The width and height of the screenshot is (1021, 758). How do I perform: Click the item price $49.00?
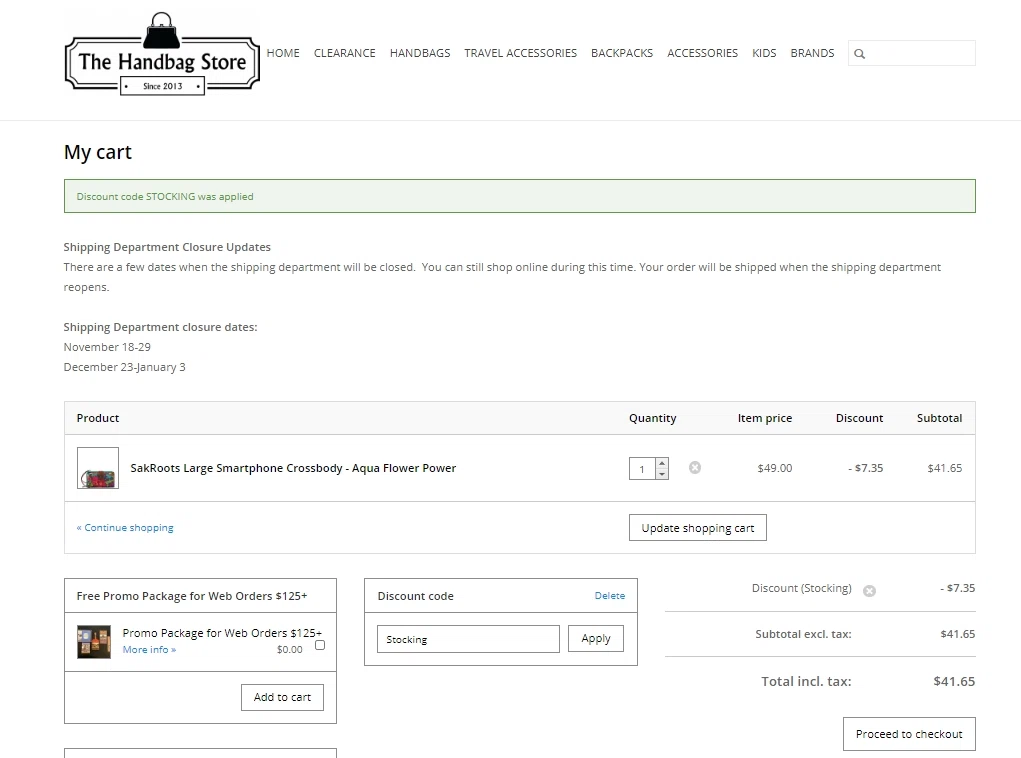coord(775,468)
